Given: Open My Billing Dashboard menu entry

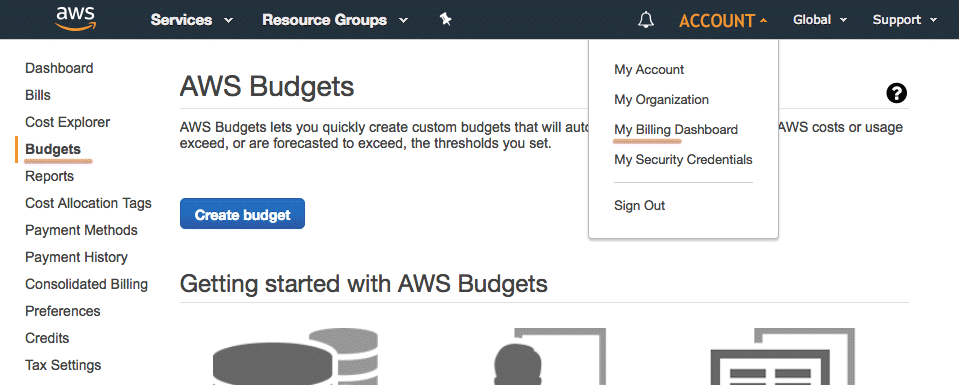Looking at the screenshot, I should point(676,130).
